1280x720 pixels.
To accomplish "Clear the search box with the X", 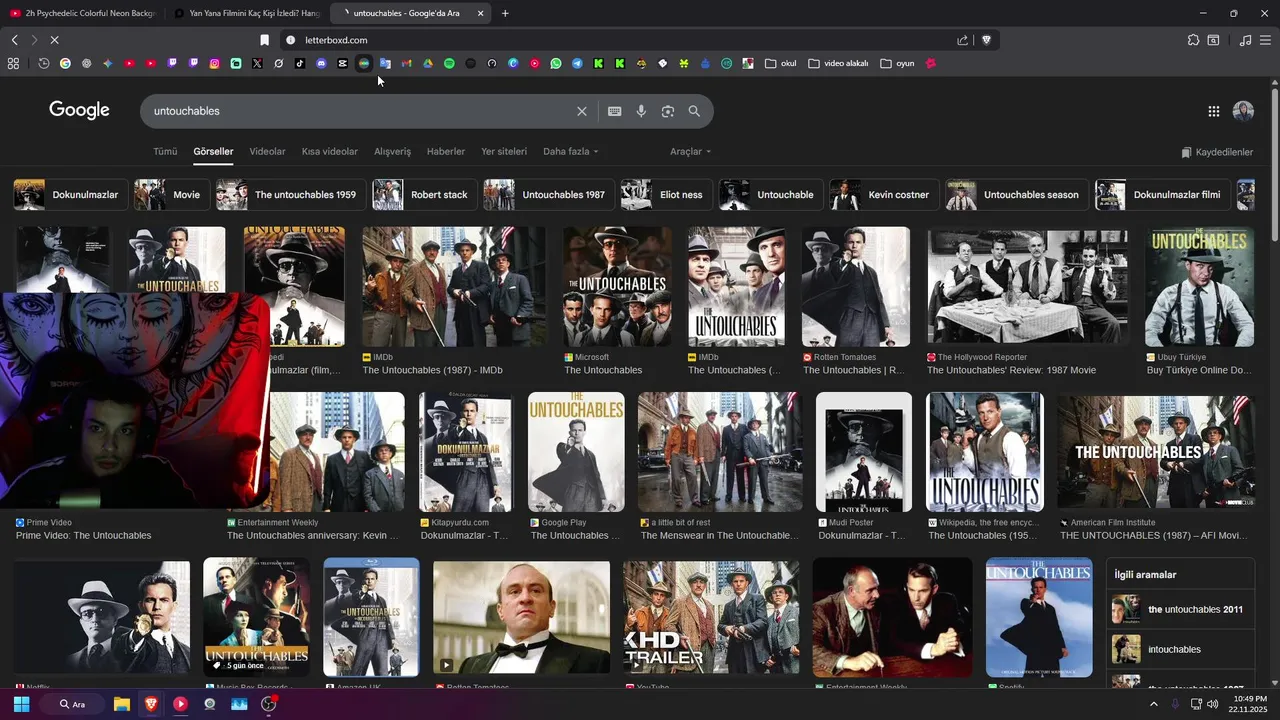I will [x=581, y=111].
